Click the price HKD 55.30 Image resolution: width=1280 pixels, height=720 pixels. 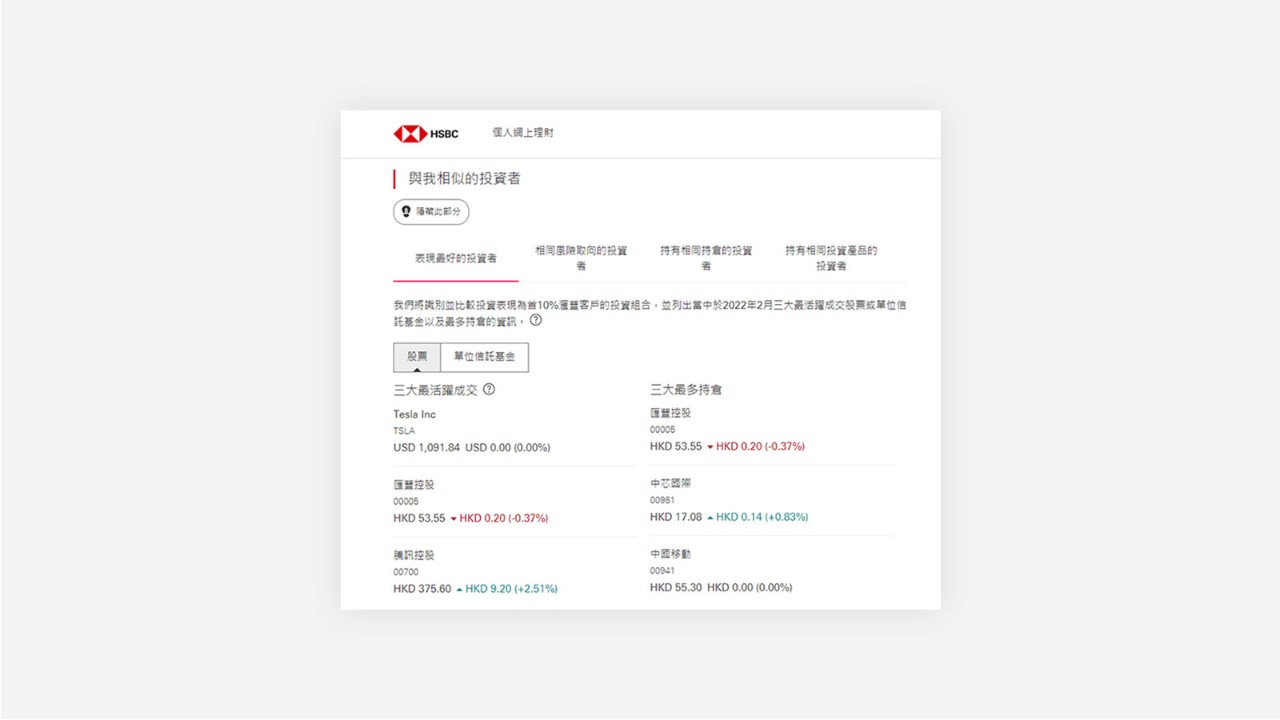tap(676, 588)
